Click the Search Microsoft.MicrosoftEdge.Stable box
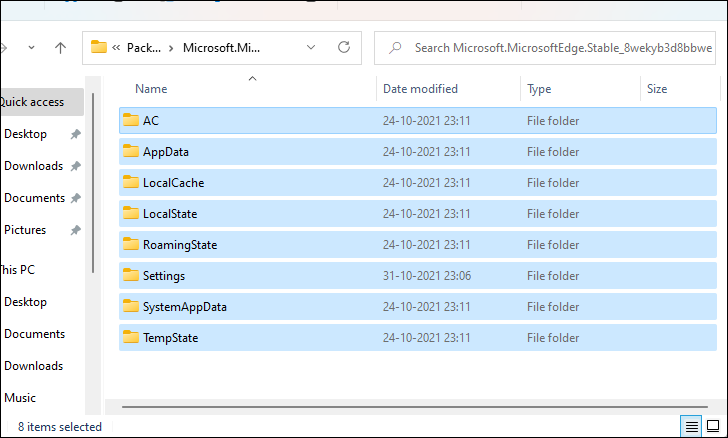This screenshot has width=728, height=438. coord(545,48)
